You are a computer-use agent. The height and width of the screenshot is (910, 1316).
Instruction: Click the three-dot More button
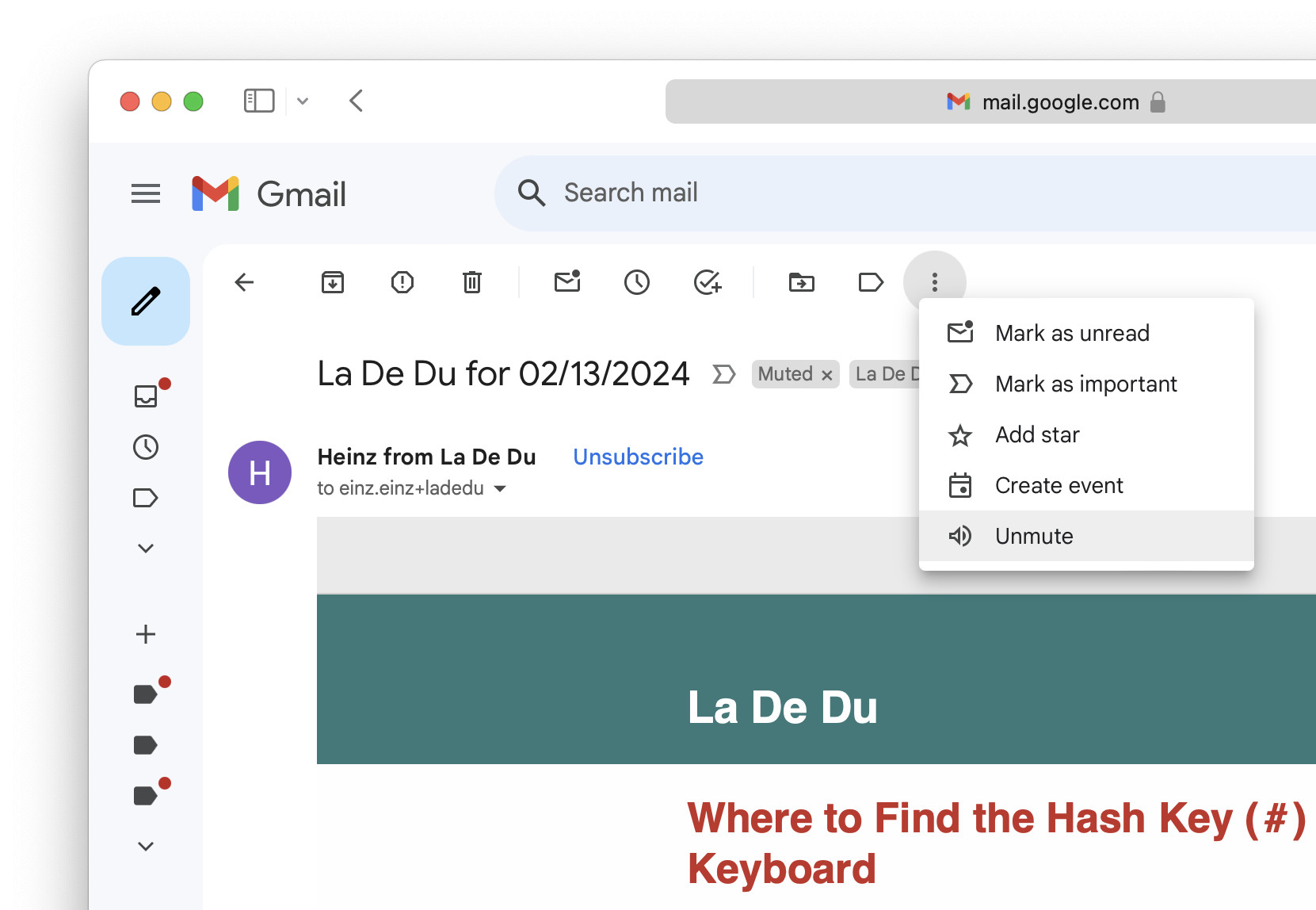(x=935, y=282)
